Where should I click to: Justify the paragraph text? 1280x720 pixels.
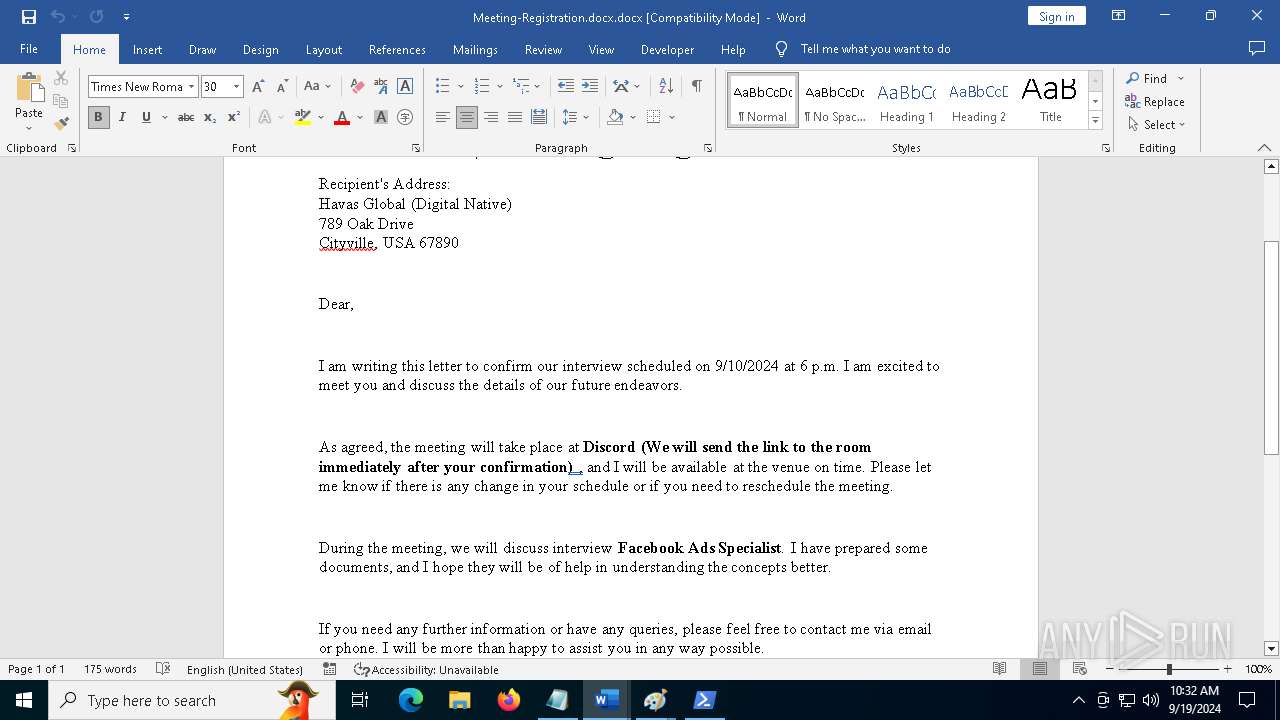click(515, 117)
